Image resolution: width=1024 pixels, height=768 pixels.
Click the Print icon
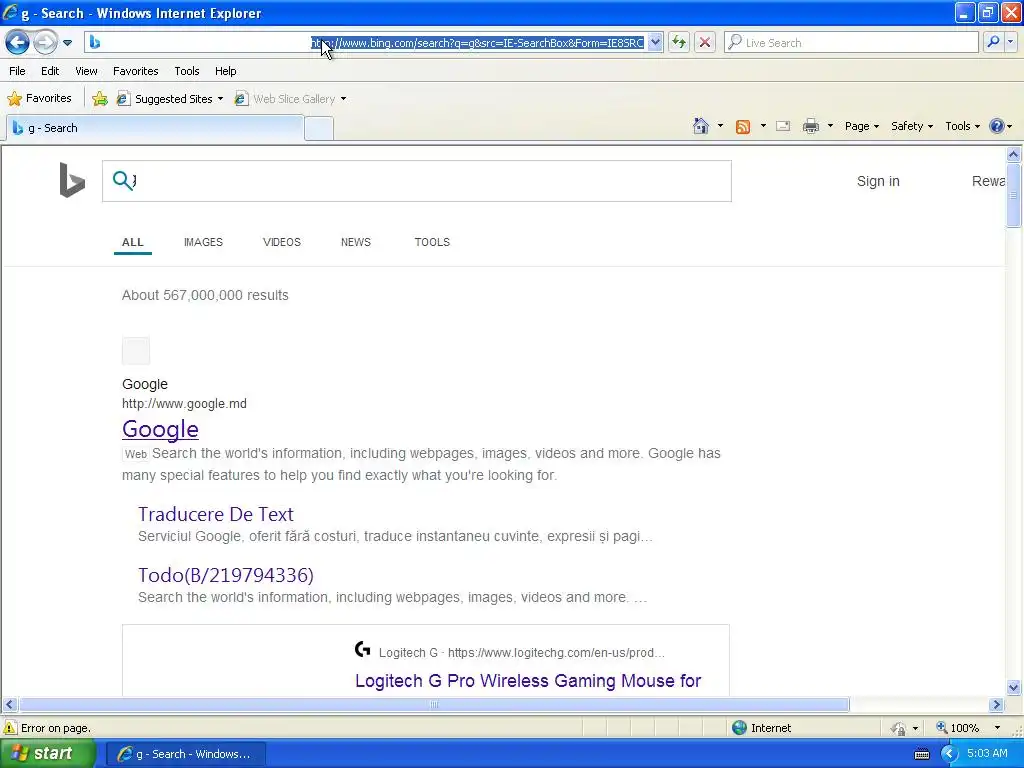pos(810,126)
